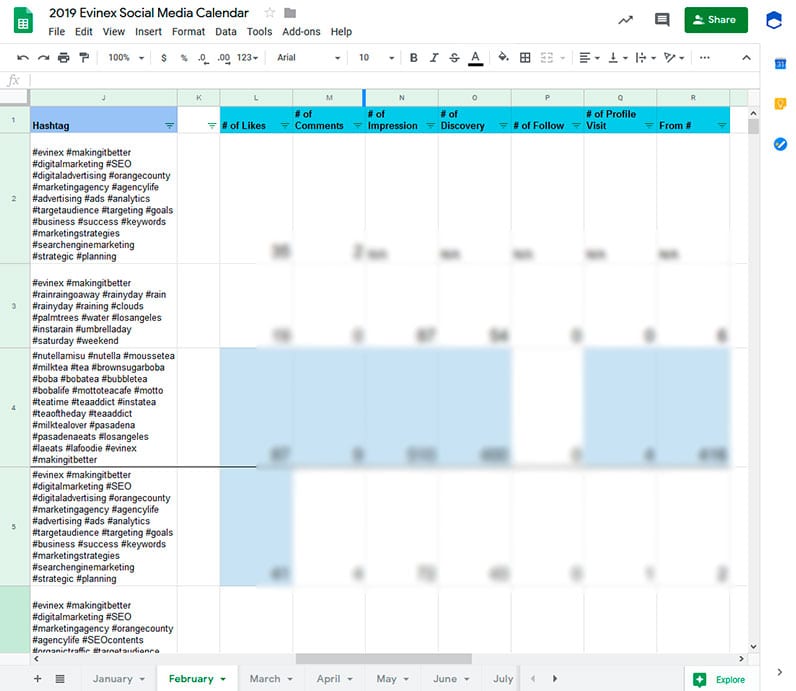Open the # of Impression column filter
The width and height of the screenshot is (796, 691).
point(430,125)
